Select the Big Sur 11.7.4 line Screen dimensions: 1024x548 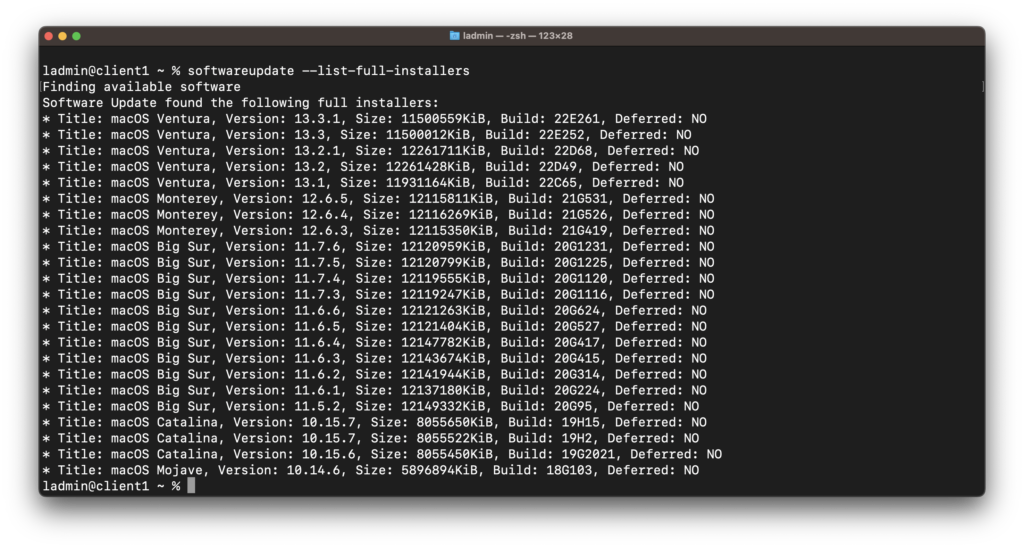[379, 279]
